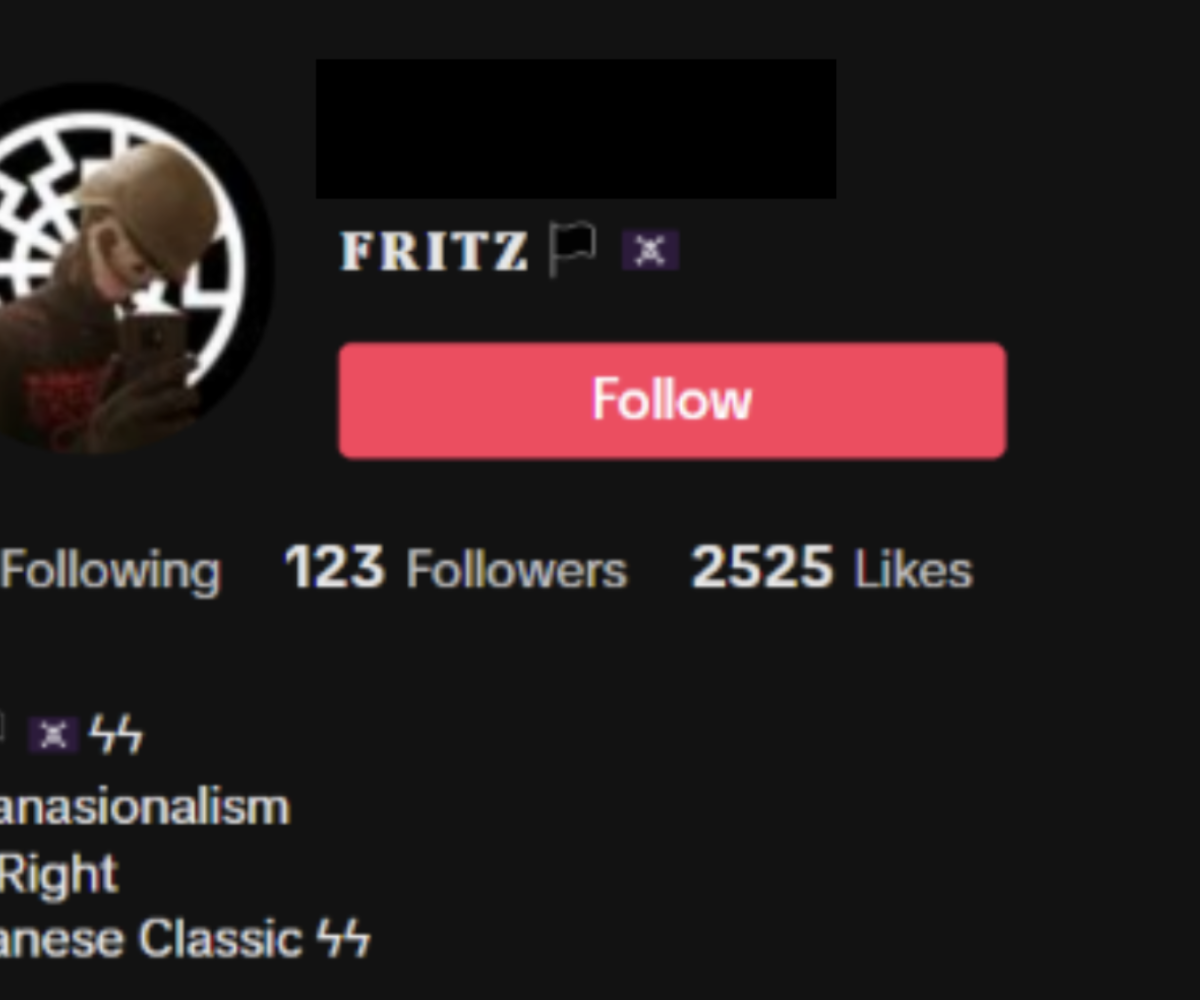Click the rune symbol after 'Classic'
Image resolution: width=1200 pixels, height=1000 pixels.
click(343, 939)
